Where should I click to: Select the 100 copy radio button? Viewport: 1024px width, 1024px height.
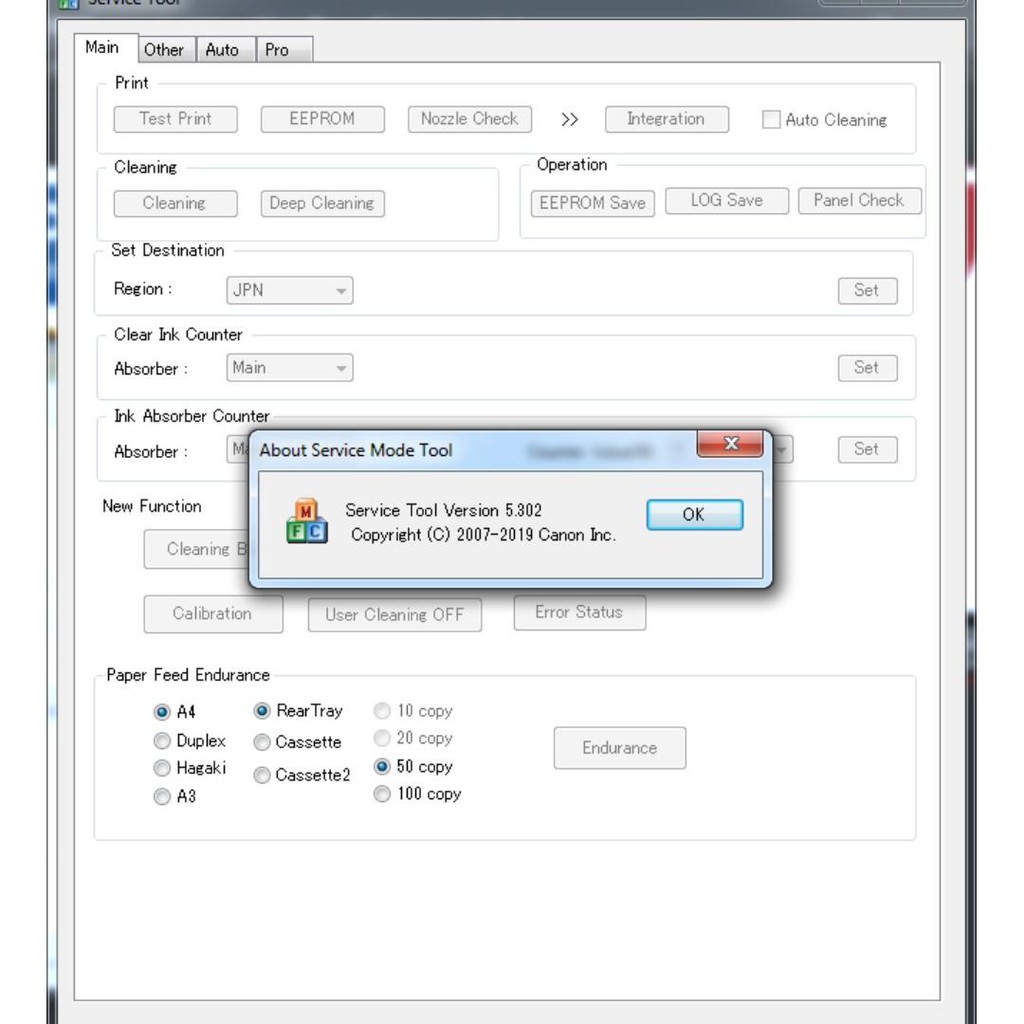tap(382, 794)
